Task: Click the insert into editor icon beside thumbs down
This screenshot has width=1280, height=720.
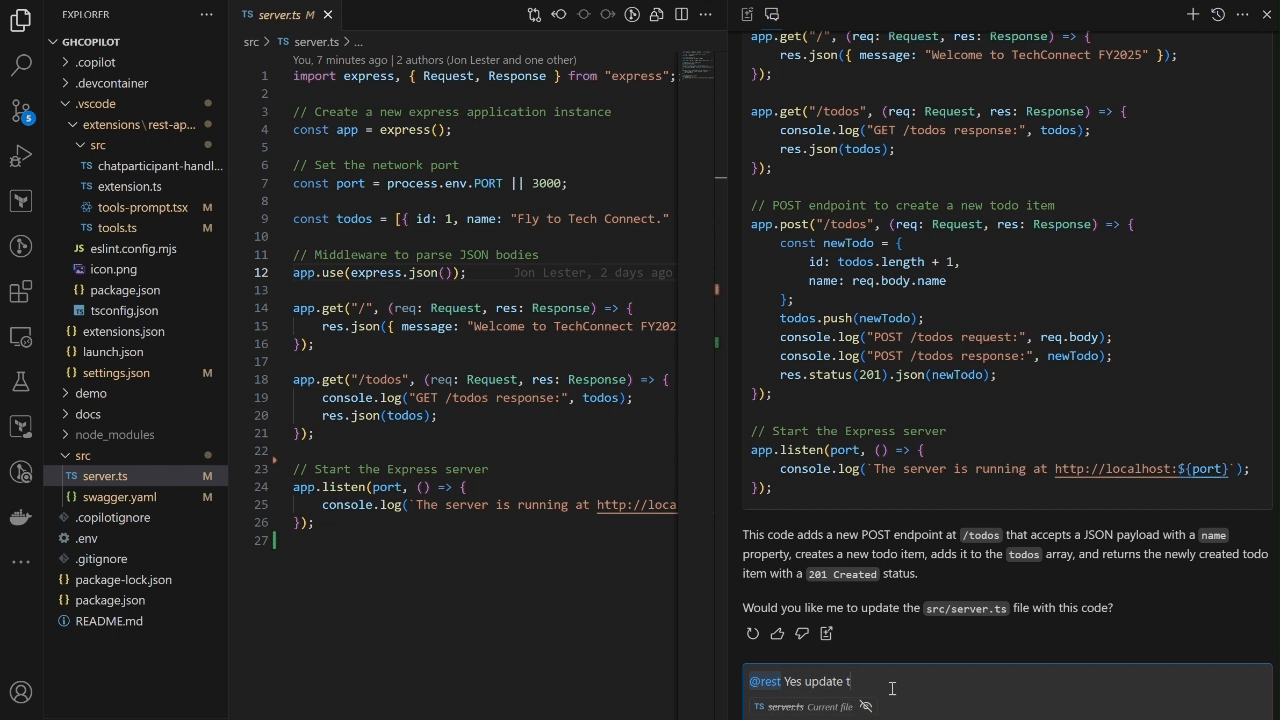Action: pos(826,633)
